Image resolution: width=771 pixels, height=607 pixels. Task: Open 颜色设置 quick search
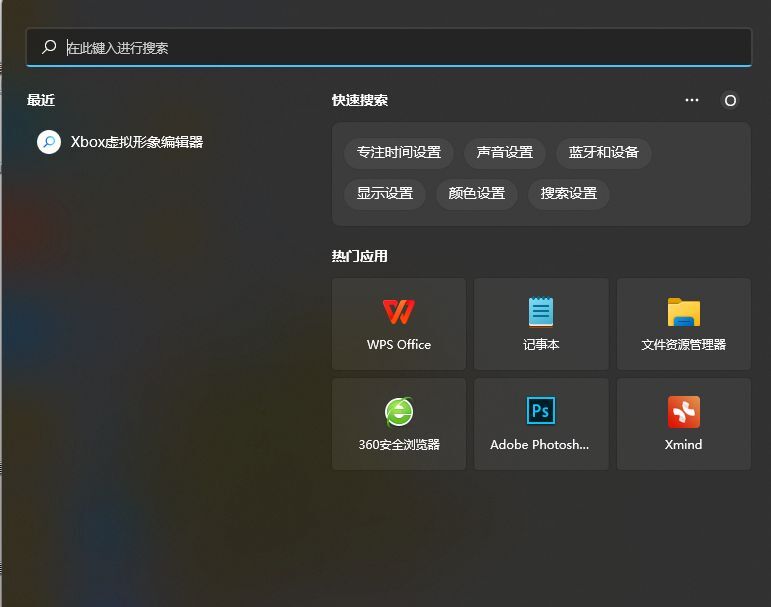point(477,193)
